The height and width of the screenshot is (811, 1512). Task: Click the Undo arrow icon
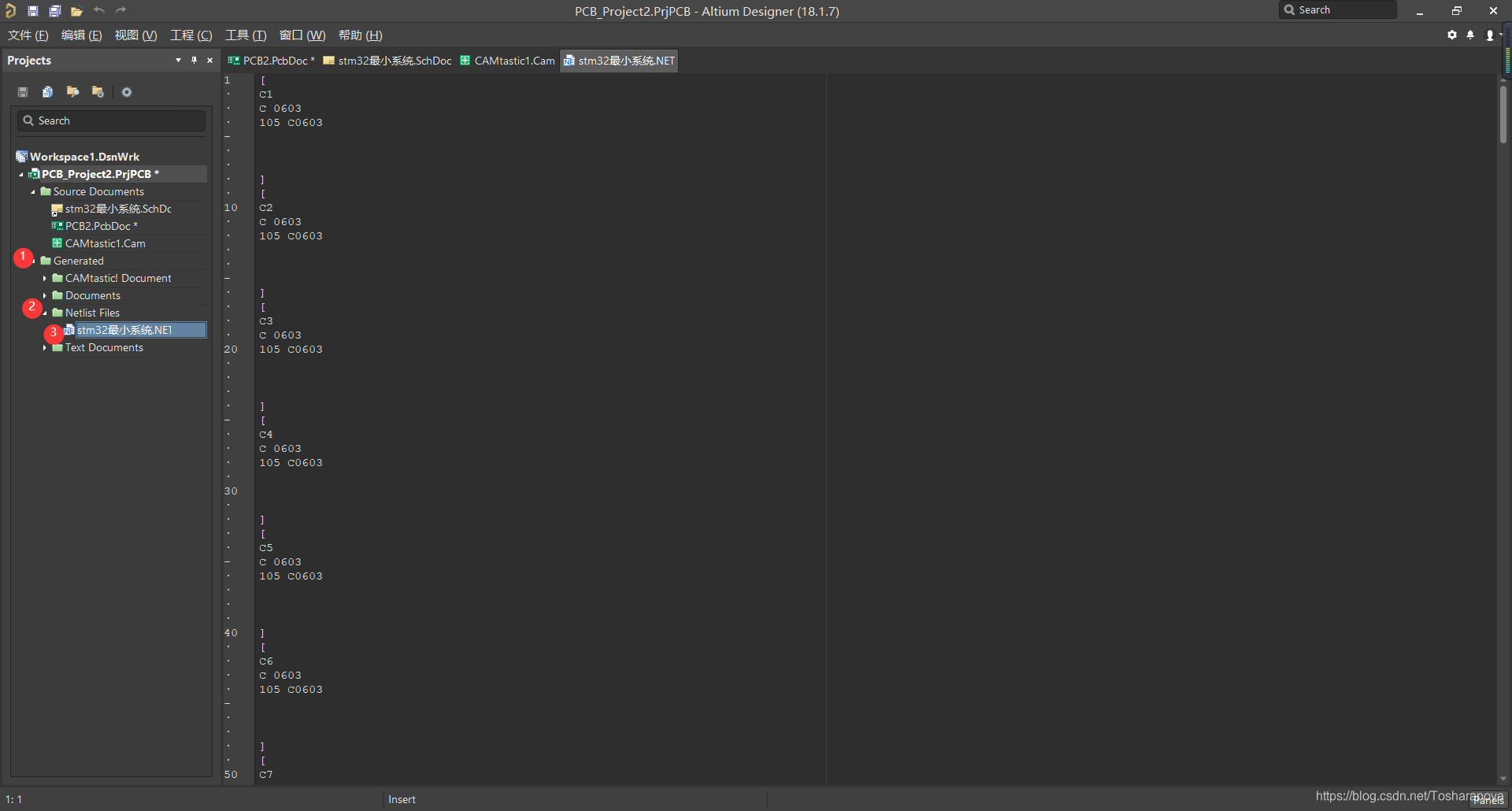(99, 11)
